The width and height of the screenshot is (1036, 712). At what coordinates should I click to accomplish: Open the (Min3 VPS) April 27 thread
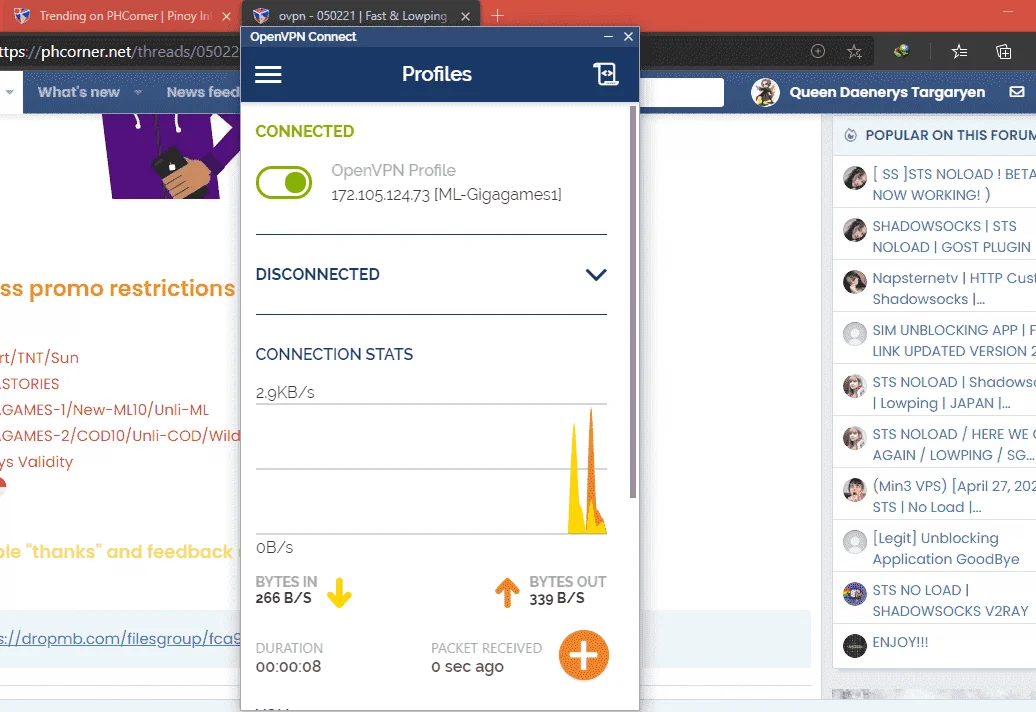click(954, 497)
